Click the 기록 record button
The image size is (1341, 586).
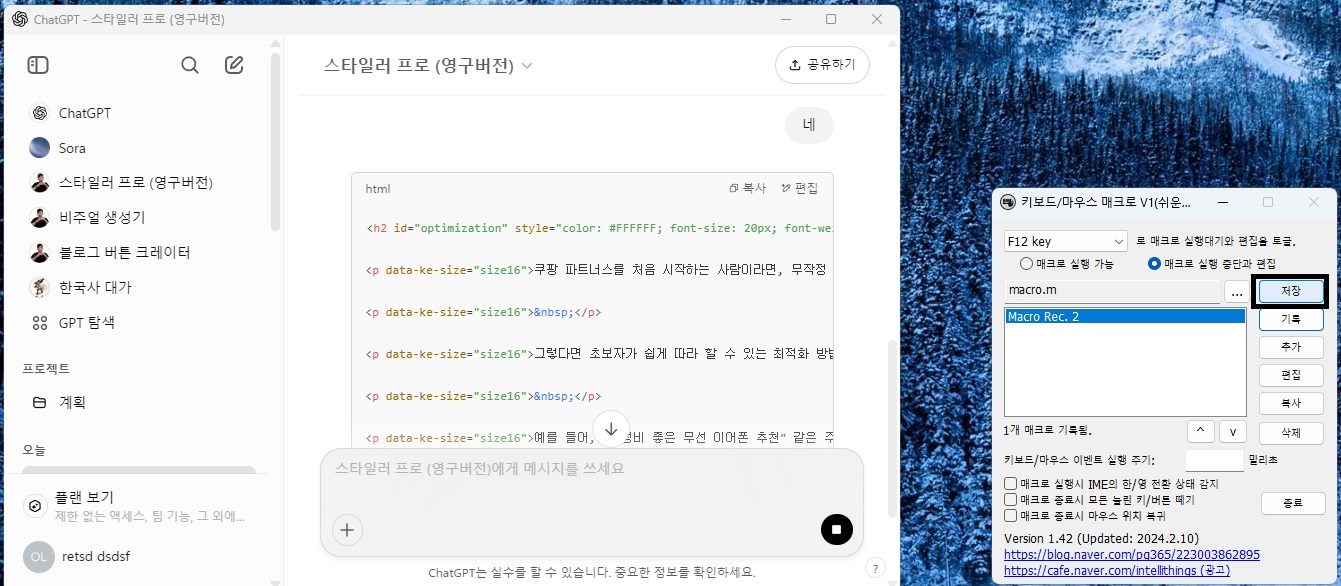1290,319
